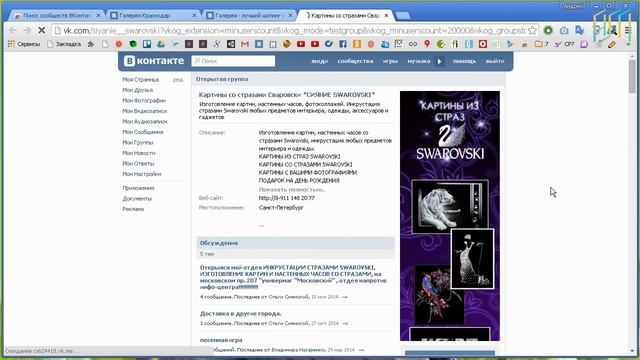Open the infinity symbol bookmark icon

tap(413, 44)
